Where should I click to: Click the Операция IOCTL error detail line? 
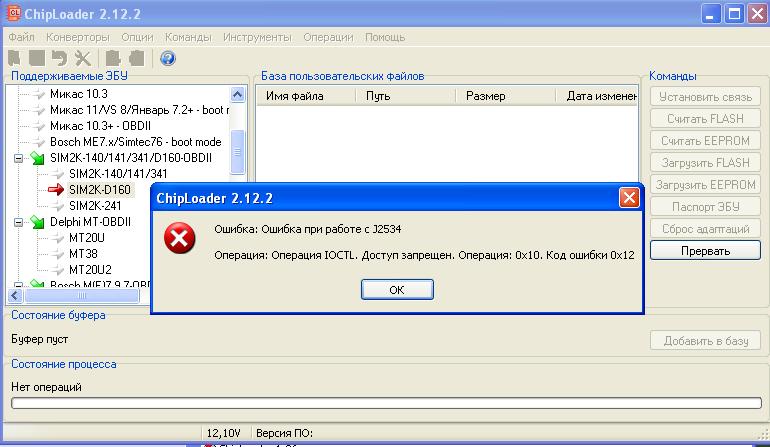click(x=424, y=255)
